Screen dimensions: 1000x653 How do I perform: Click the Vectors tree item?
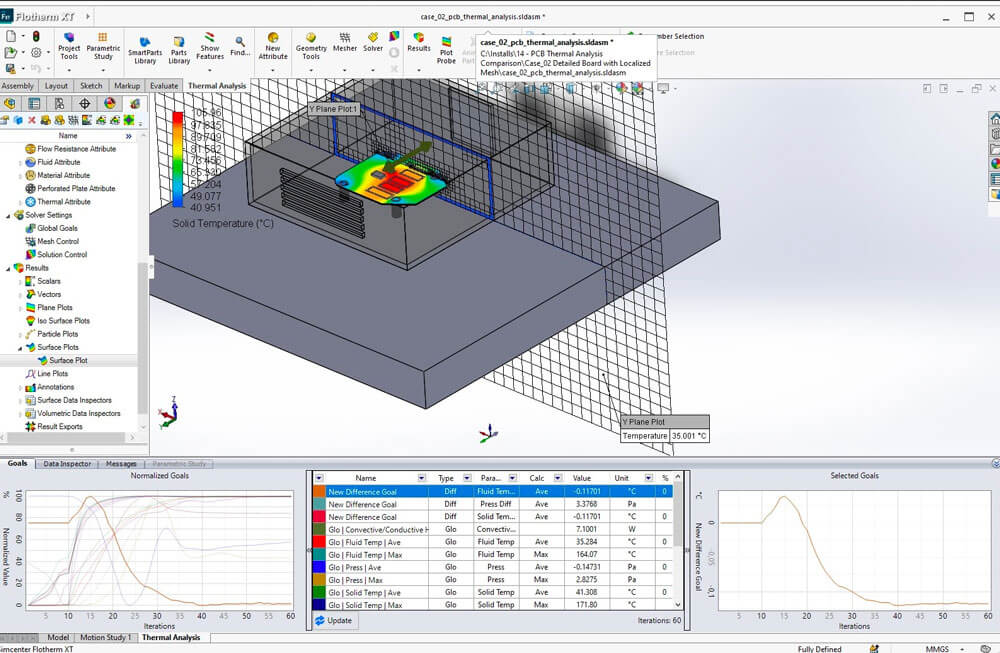pyautogui.click(x=43, y=295)
